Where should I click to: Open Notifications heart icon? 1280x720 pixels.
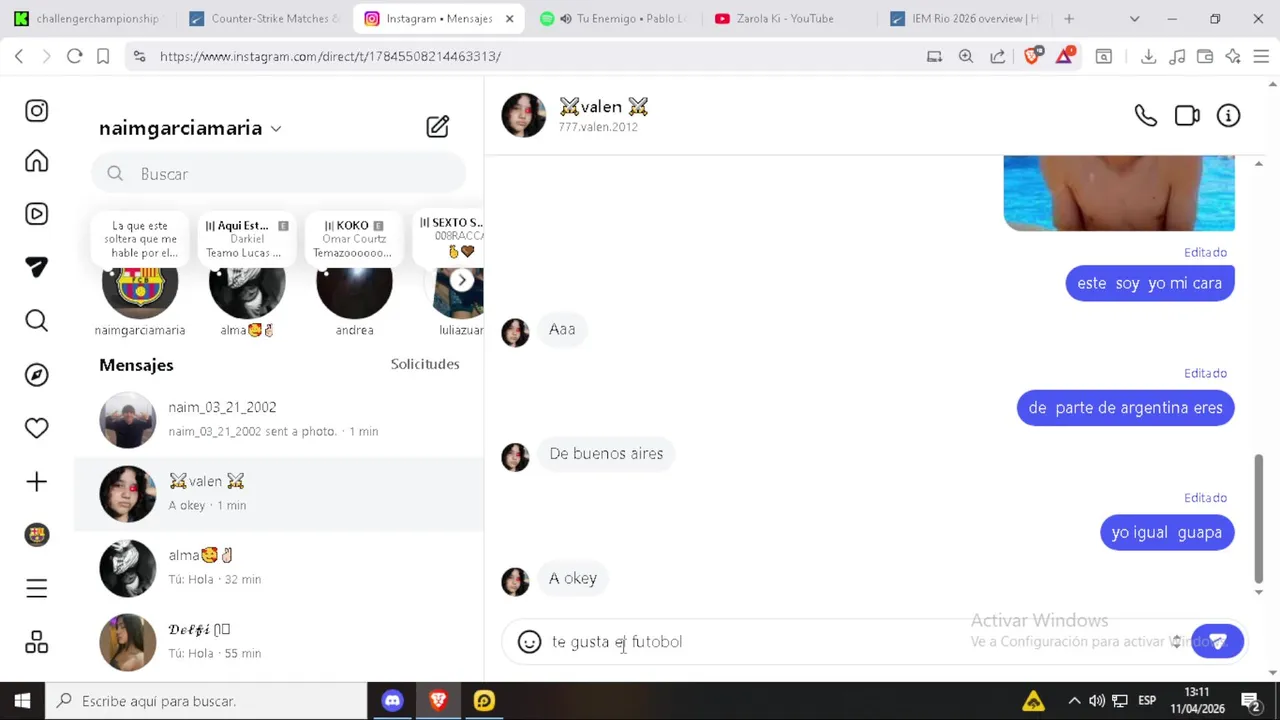coord(37,428)
